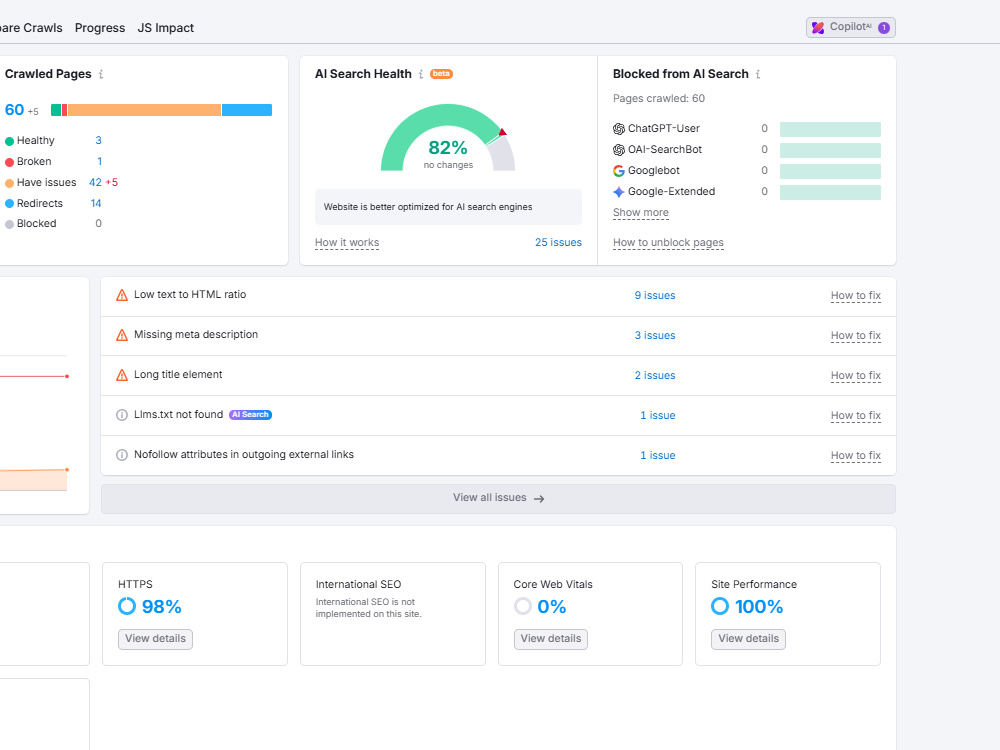Click the red trend chart endpoint
The width and height of the screenshot is (1000, 750).
point(67,376)
